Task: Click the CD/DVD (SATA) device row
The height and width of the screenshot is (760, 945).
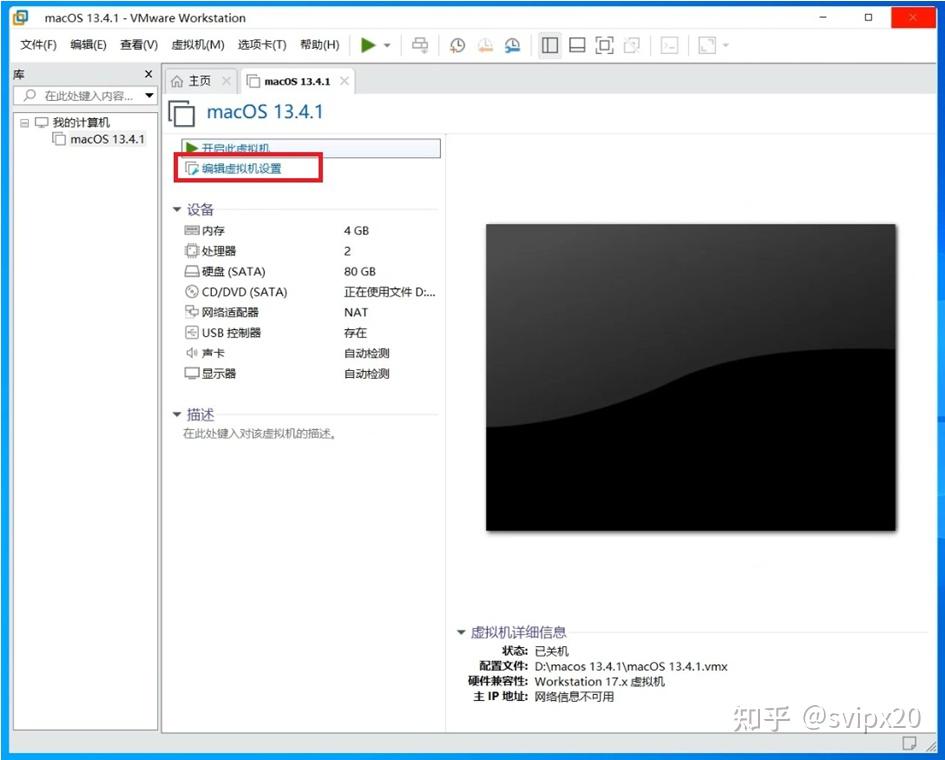Action: point(310,292)
